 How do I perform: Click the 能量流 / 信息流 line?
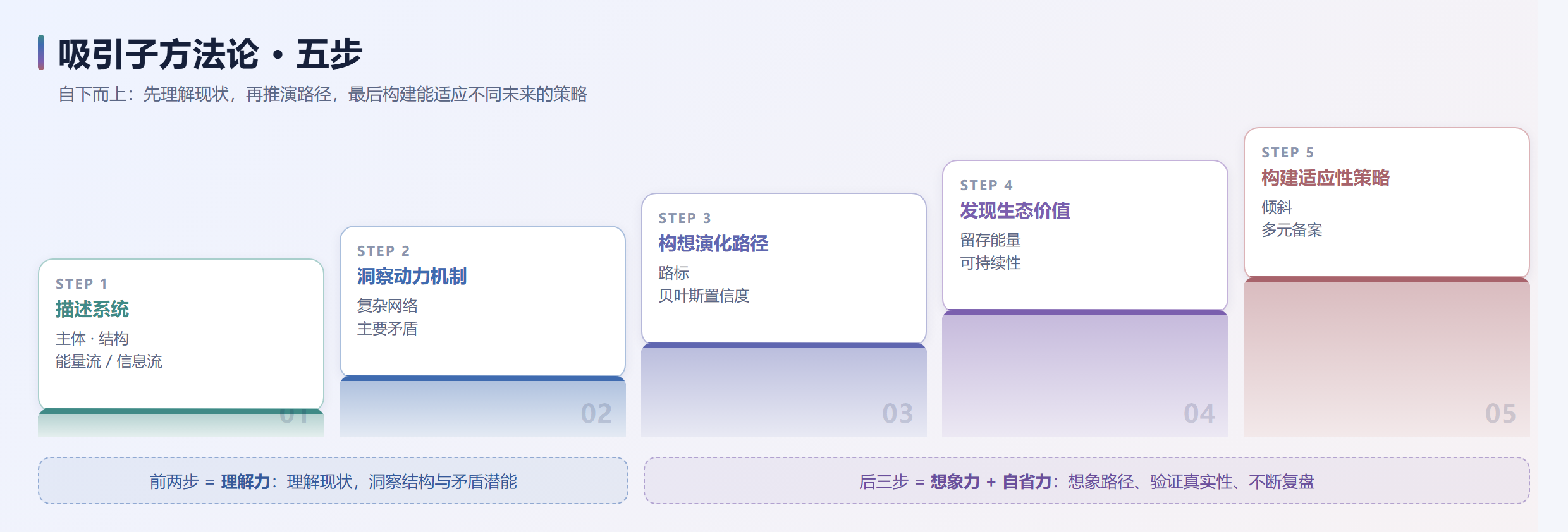[109, 361]
